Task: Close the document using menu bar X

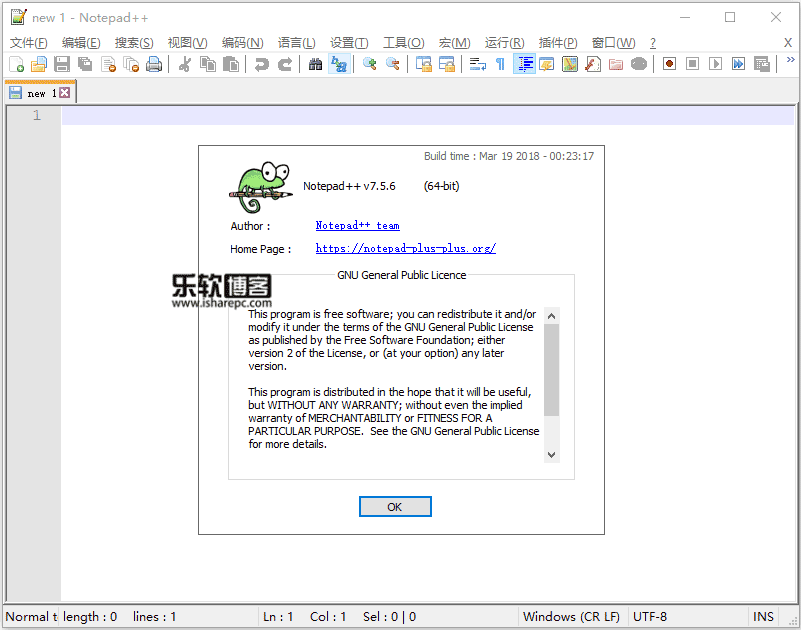Action: (x=788, y=43)
